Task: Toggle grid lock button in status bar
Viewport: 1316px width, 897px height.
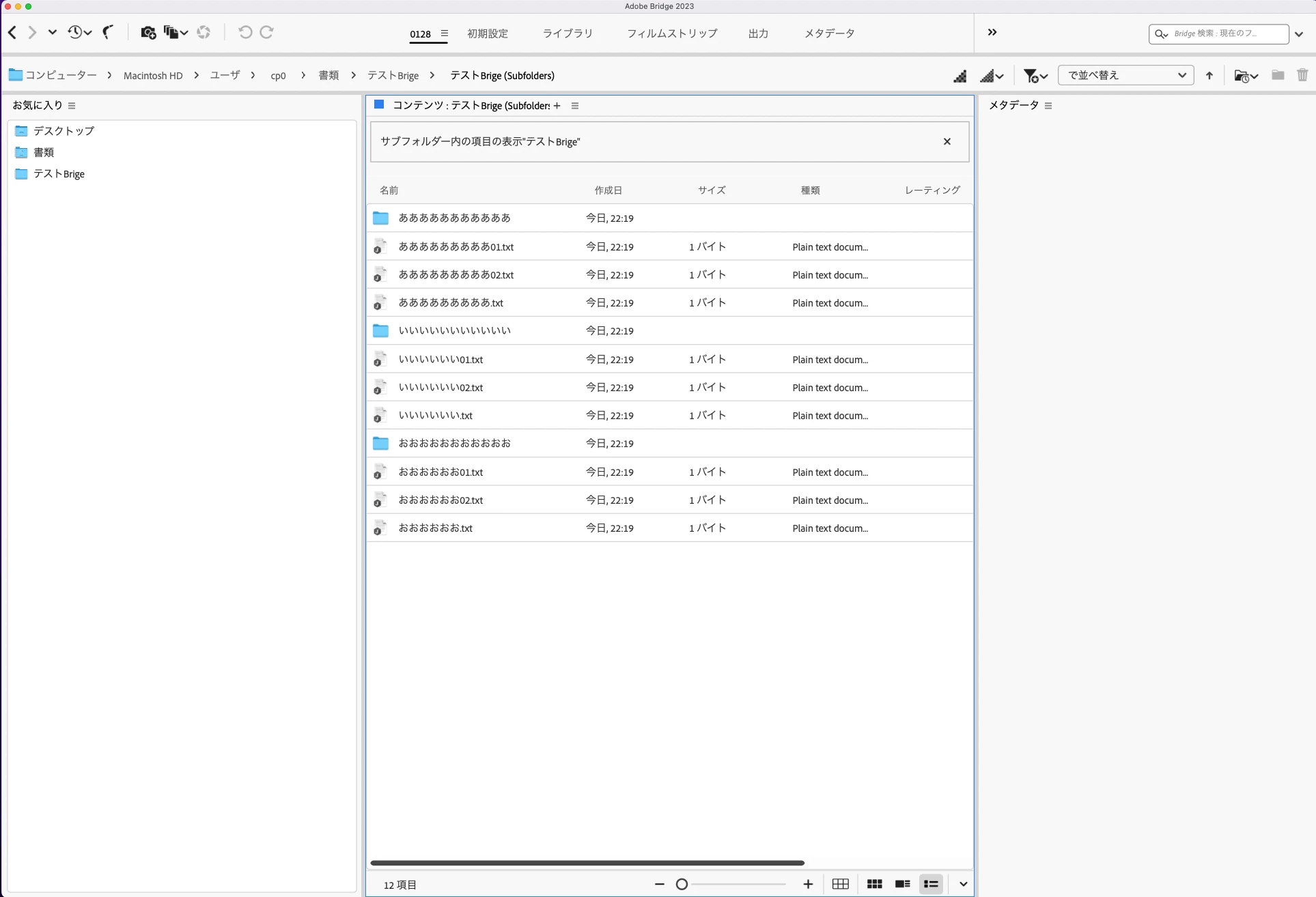Action: tap(841, 884)
